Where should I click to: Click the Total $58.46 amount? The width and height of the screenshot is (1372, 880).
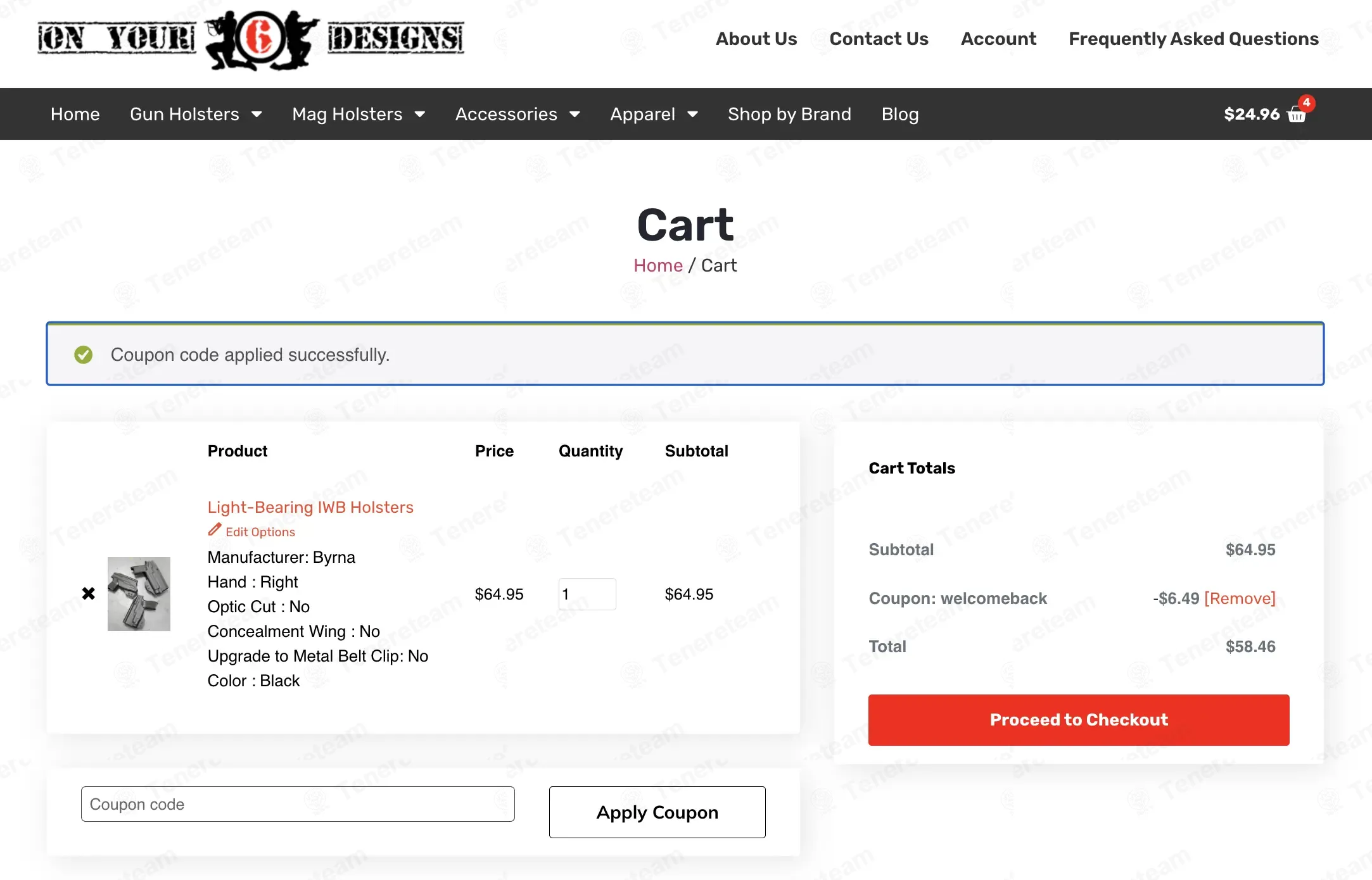(x=1250, y=646)
